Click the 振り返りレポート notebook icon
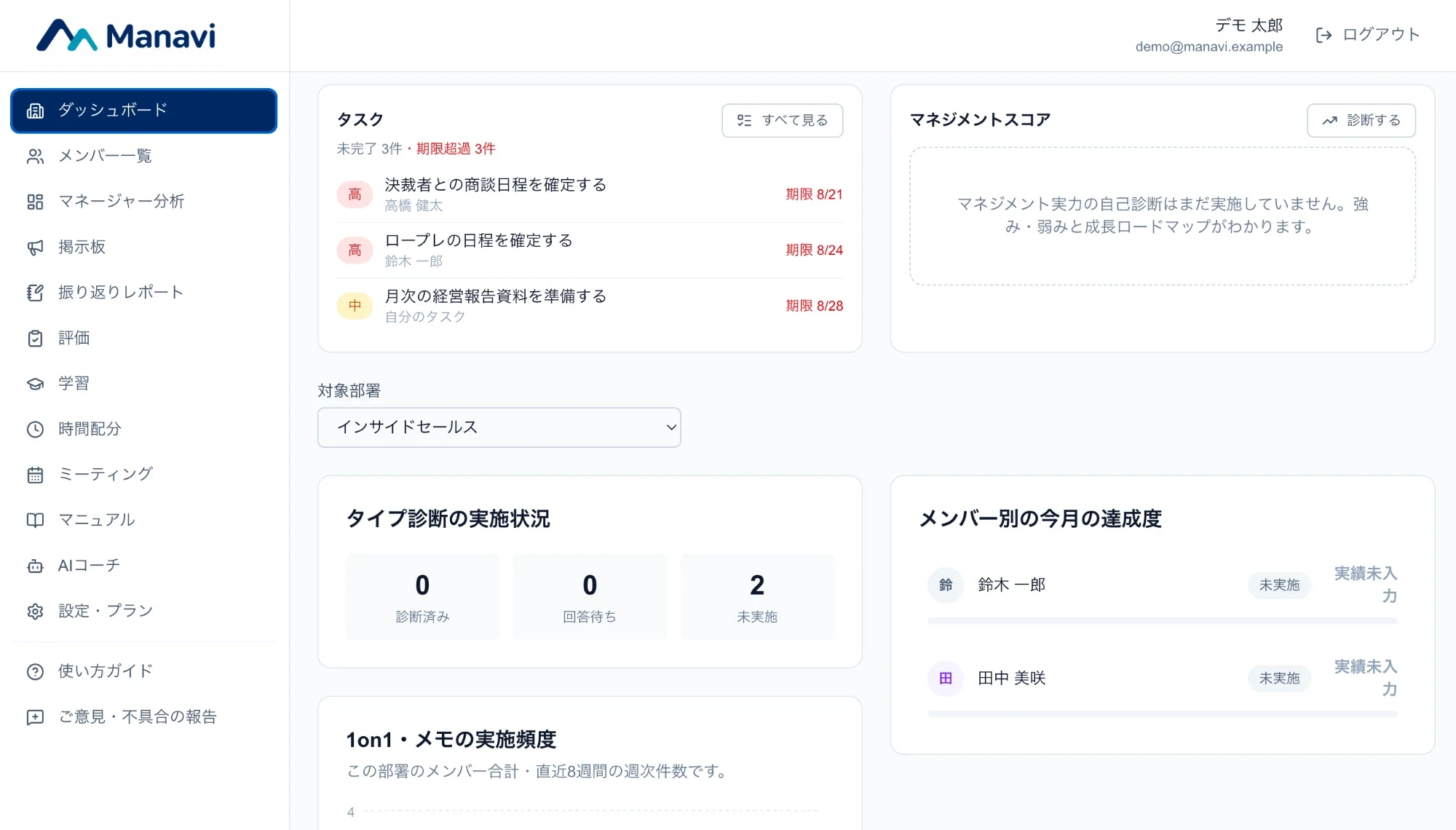Viewport: 1456px width, 830px height. 35,293
